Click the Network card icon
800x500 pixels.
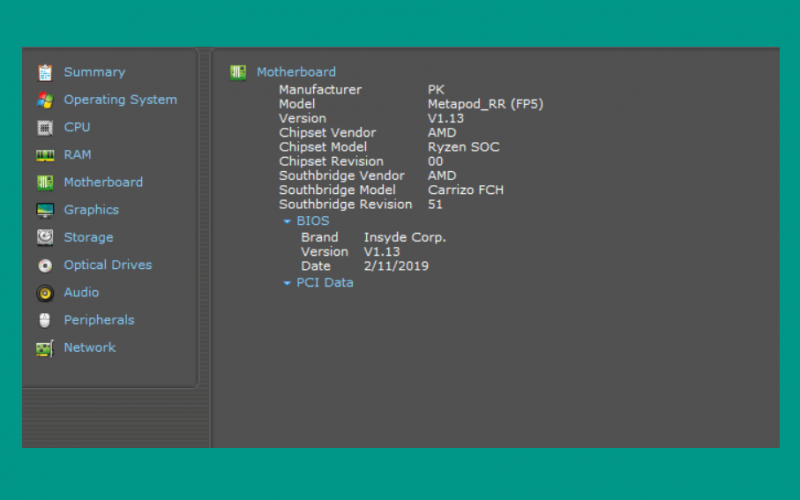(45, 348)
